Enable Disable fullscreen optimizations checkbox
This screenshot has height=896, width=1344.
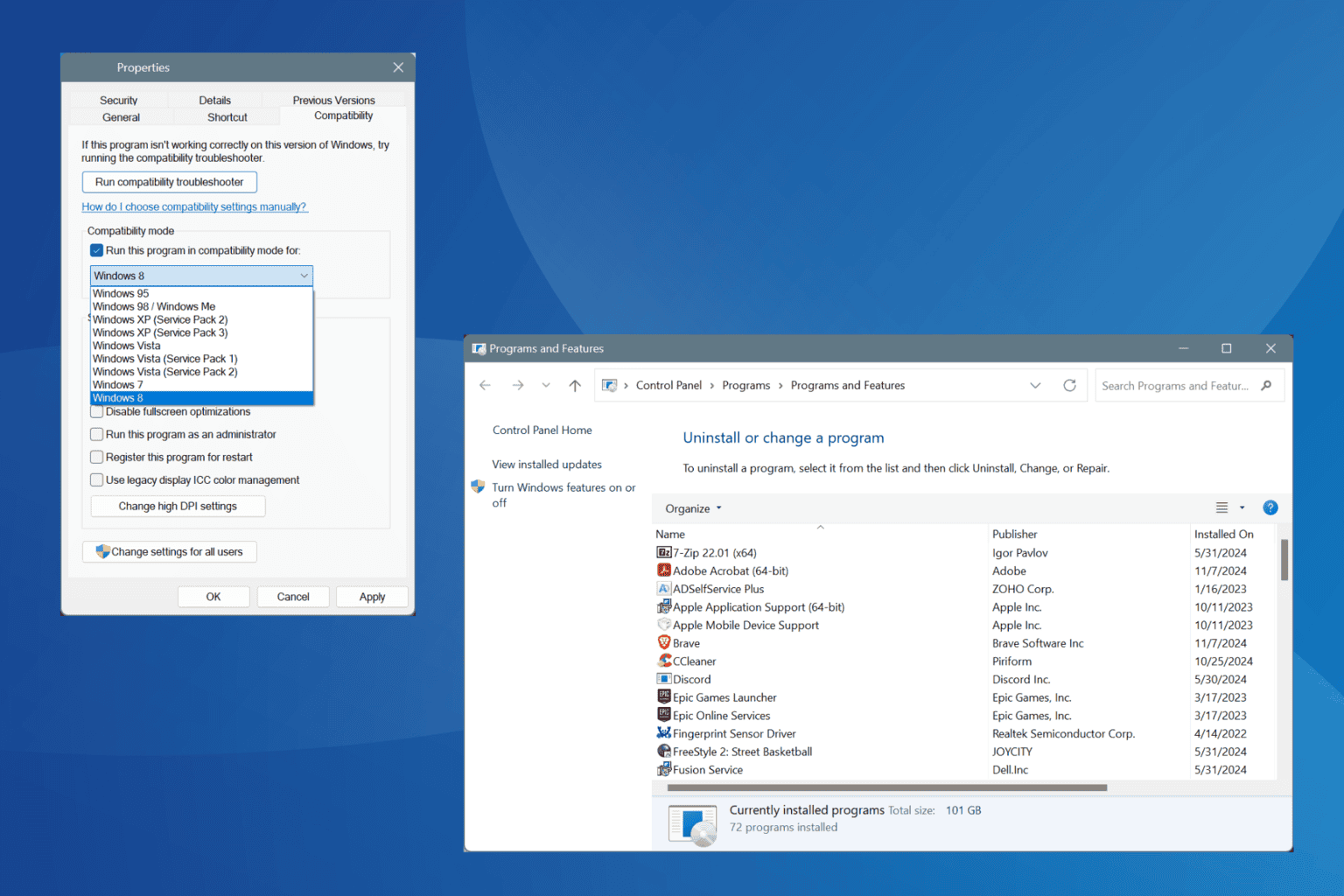96,411
